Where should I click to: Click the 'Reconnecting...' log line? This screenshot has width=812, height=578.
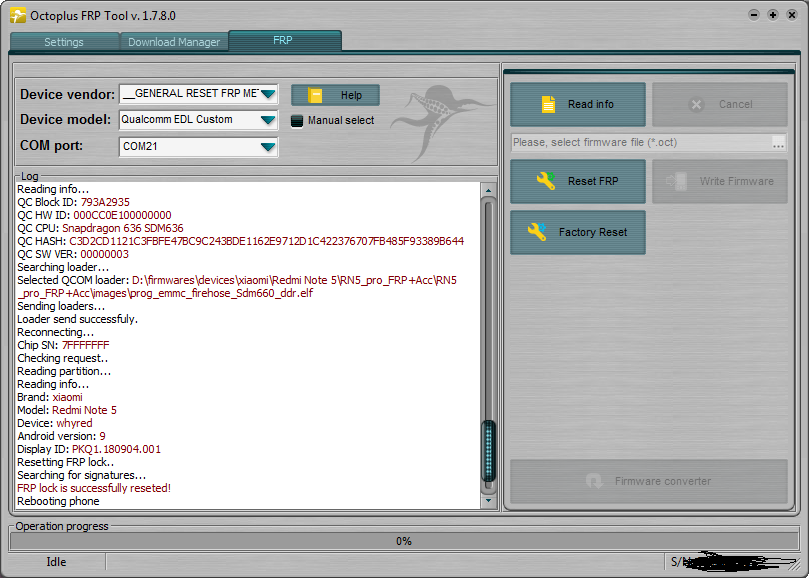pyautogui.click(x=56, y=332)
